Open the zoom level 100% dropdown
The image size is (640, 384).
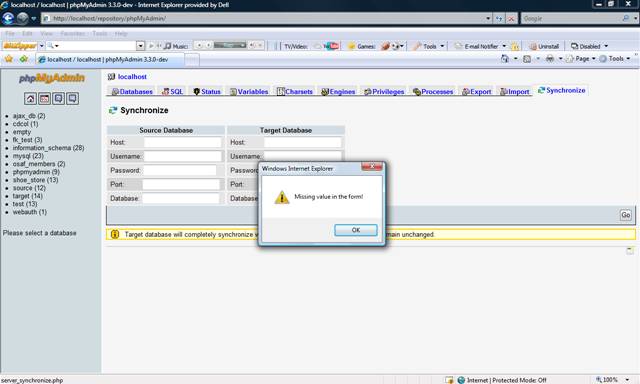click(612, 380)
